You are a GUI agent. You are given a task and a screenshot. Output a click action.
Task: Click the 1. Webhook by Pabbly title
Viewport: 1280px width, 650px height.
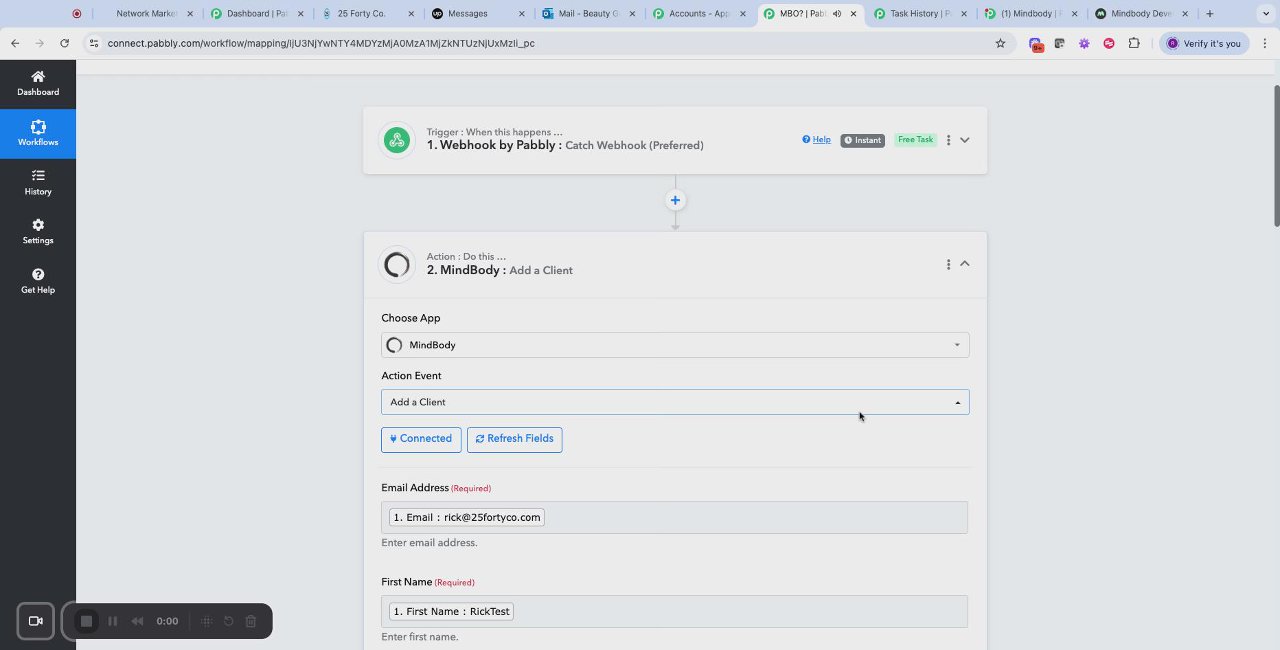coord(565,145)
